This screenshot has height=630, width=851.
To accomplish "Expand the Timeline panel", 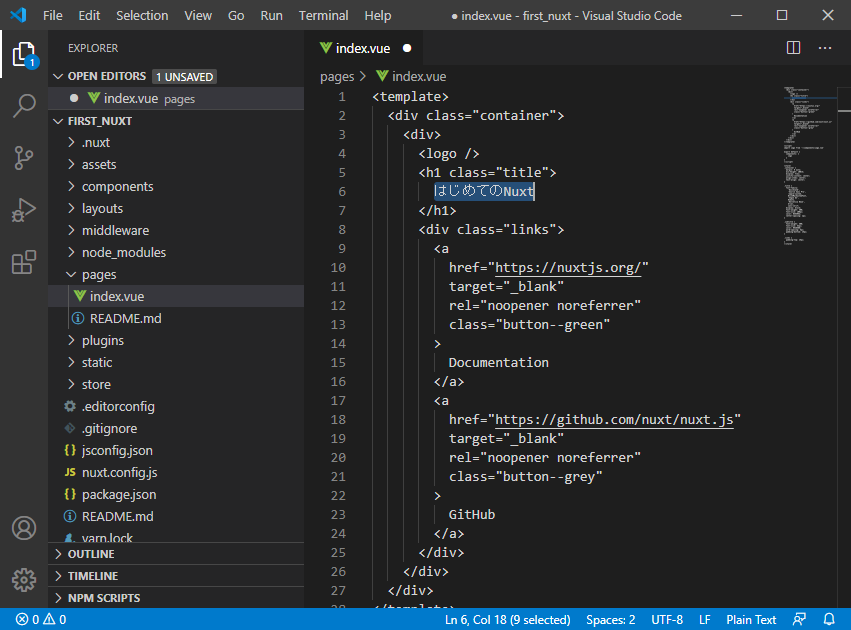I will pyautogui.click(x=177, y=576).
